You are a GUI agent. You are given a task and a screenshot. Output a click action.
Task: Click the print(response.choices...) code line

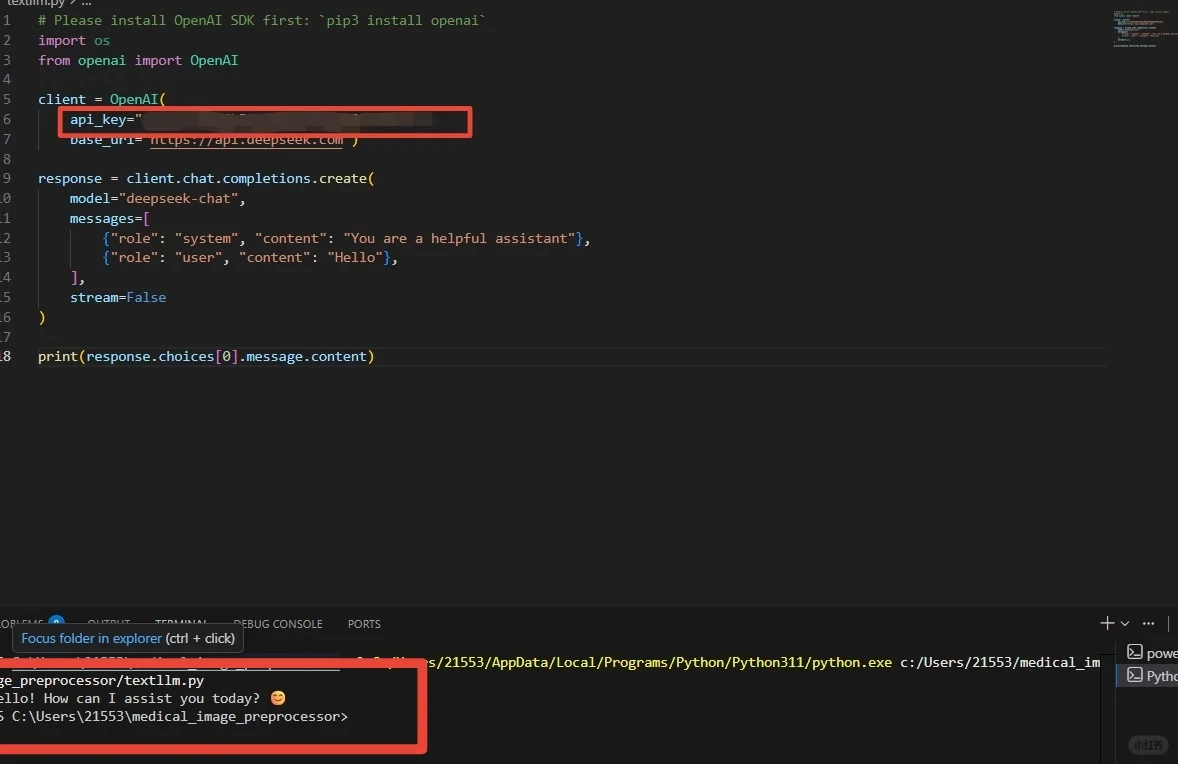[205, 357]
